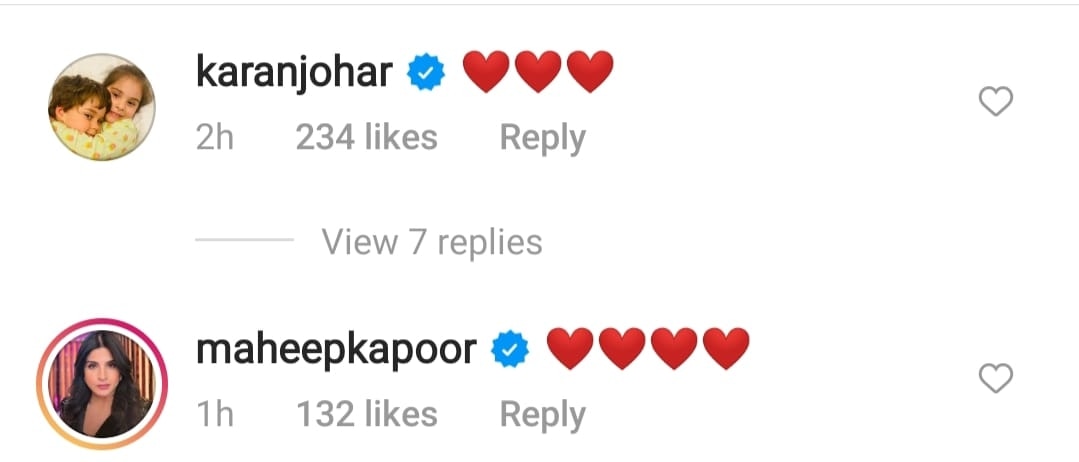This screenshot has width=1079, height=462.
Task: Click first red heart emoji in karanjohar's comment
Action: click(x=486, y=72)
